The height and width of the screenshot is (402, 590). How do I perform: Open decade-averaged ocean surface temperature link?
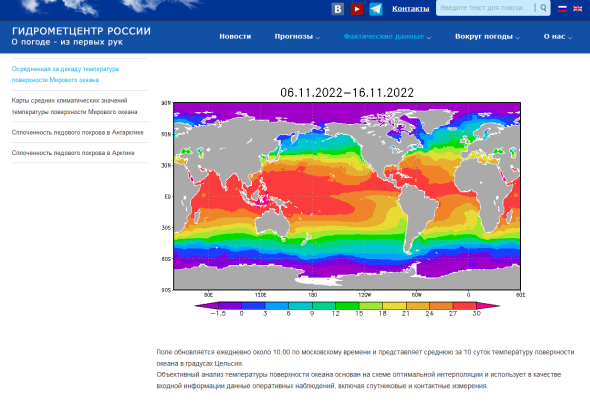tap(65, 74)
